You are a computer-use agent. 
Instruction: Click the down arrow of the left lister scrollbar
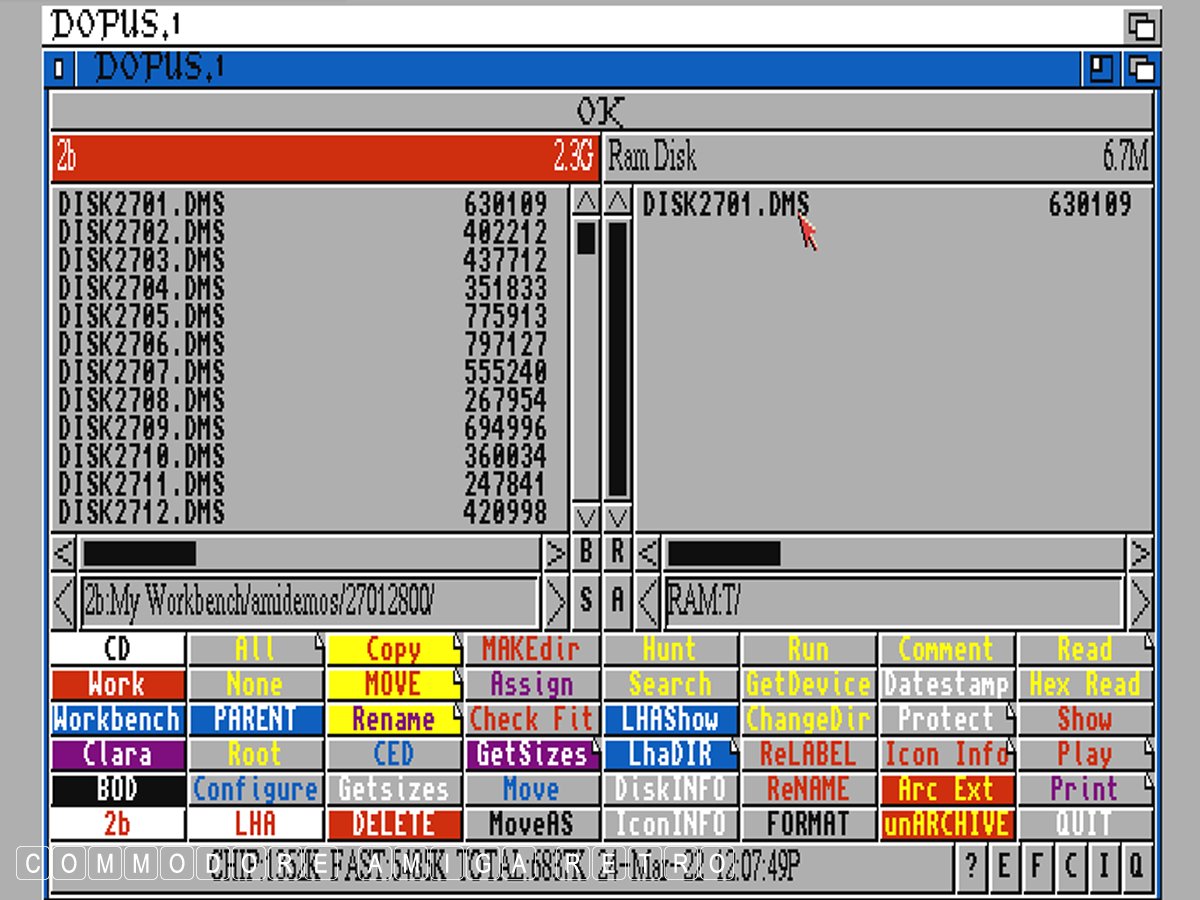[586, 518]
